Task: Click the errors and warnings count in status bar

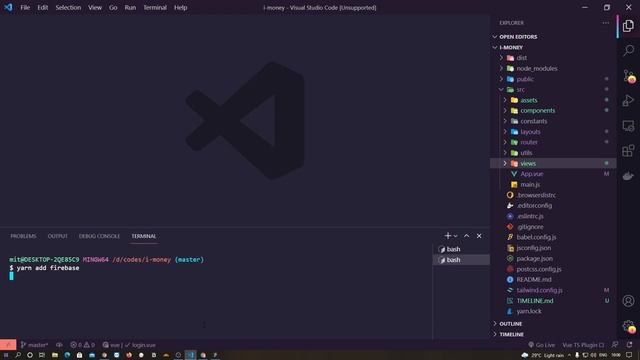Action: [82, 345]
